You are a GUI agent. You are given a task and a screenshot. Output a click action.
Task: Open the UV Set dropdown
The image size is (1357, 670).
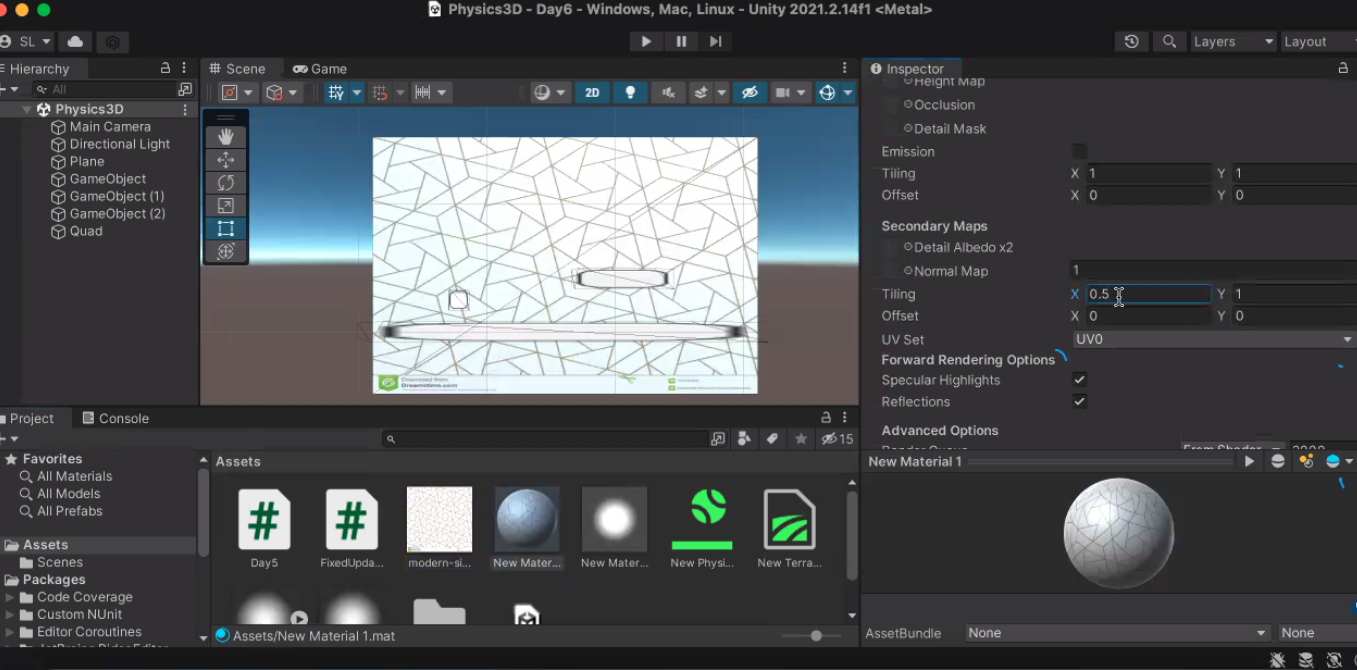(1213, 339)
